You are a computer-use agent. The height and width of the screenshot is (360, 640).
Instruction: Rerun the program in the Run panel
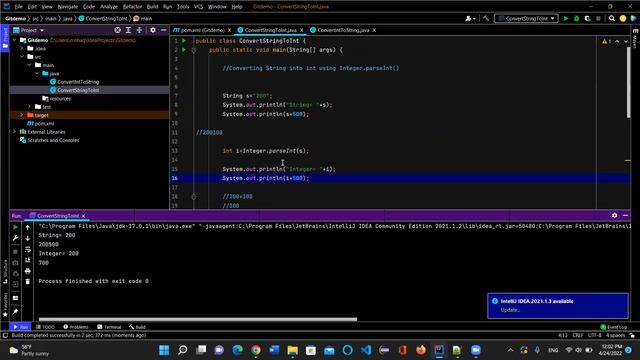pos(15,227)
